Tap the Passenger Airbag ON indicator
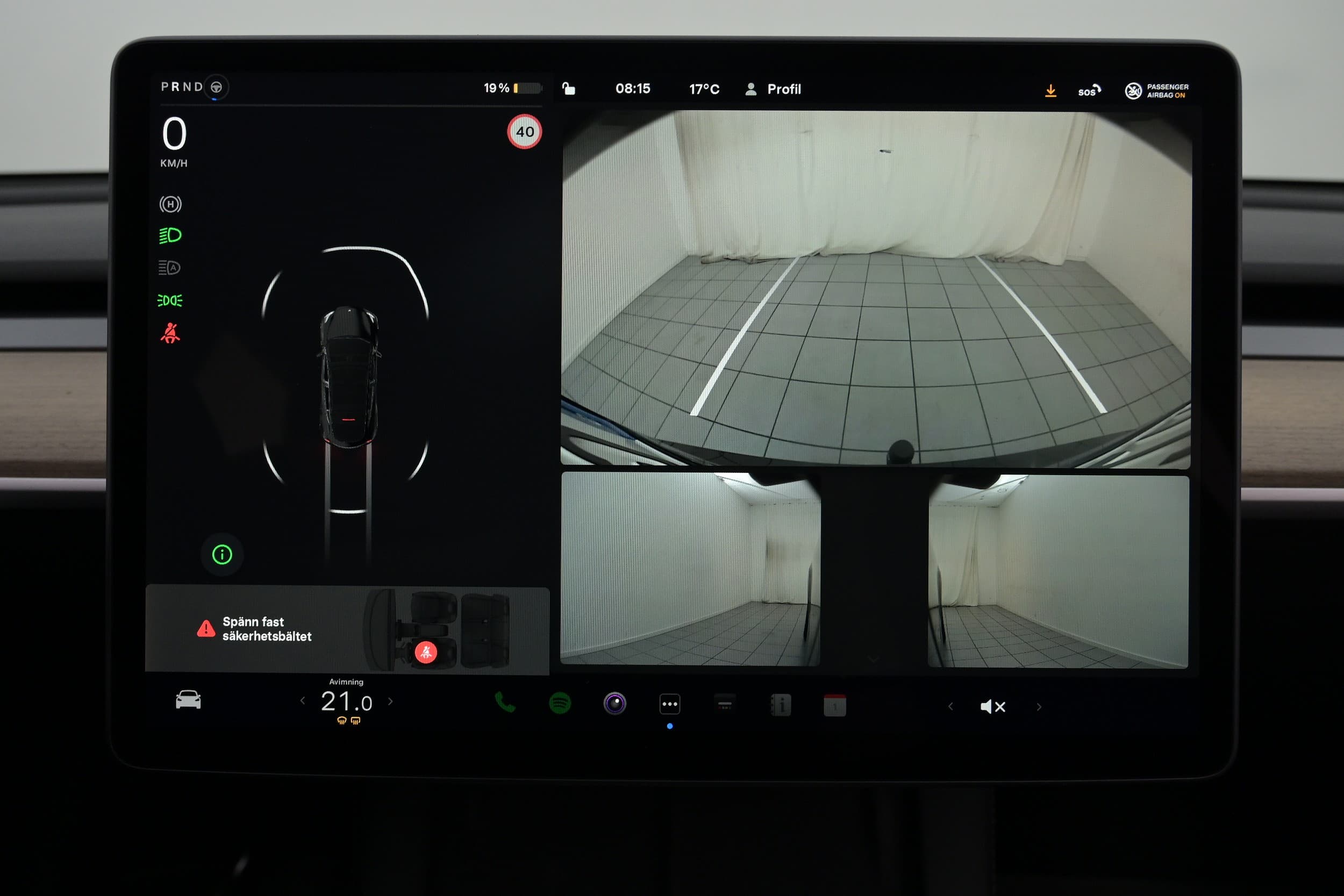The width and height of the screenshot is (1344, 896). tap(1157, 91)
